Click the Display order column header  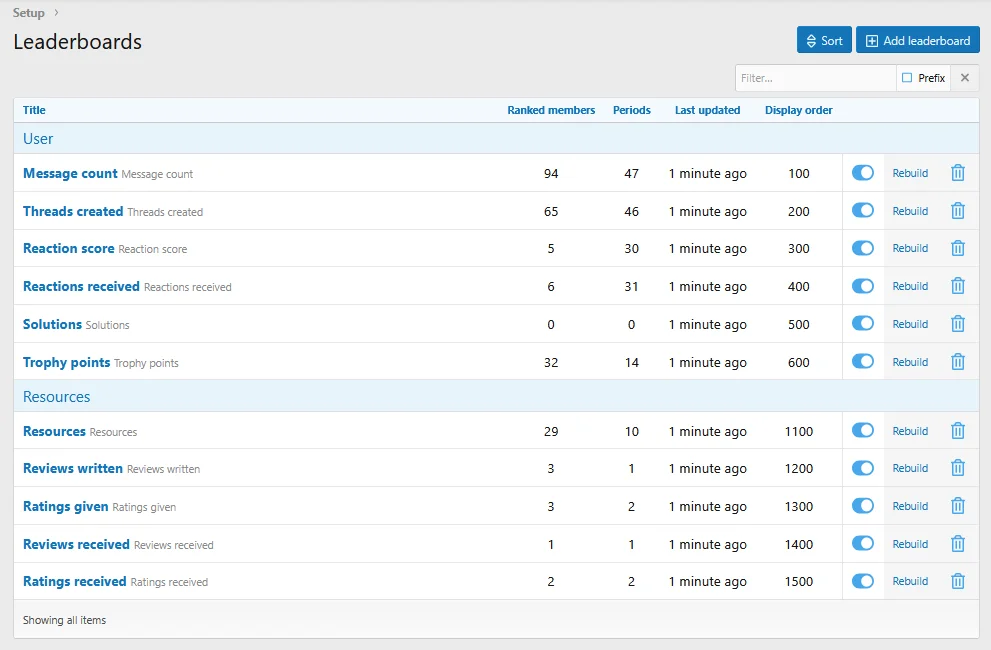pos(798,110)
